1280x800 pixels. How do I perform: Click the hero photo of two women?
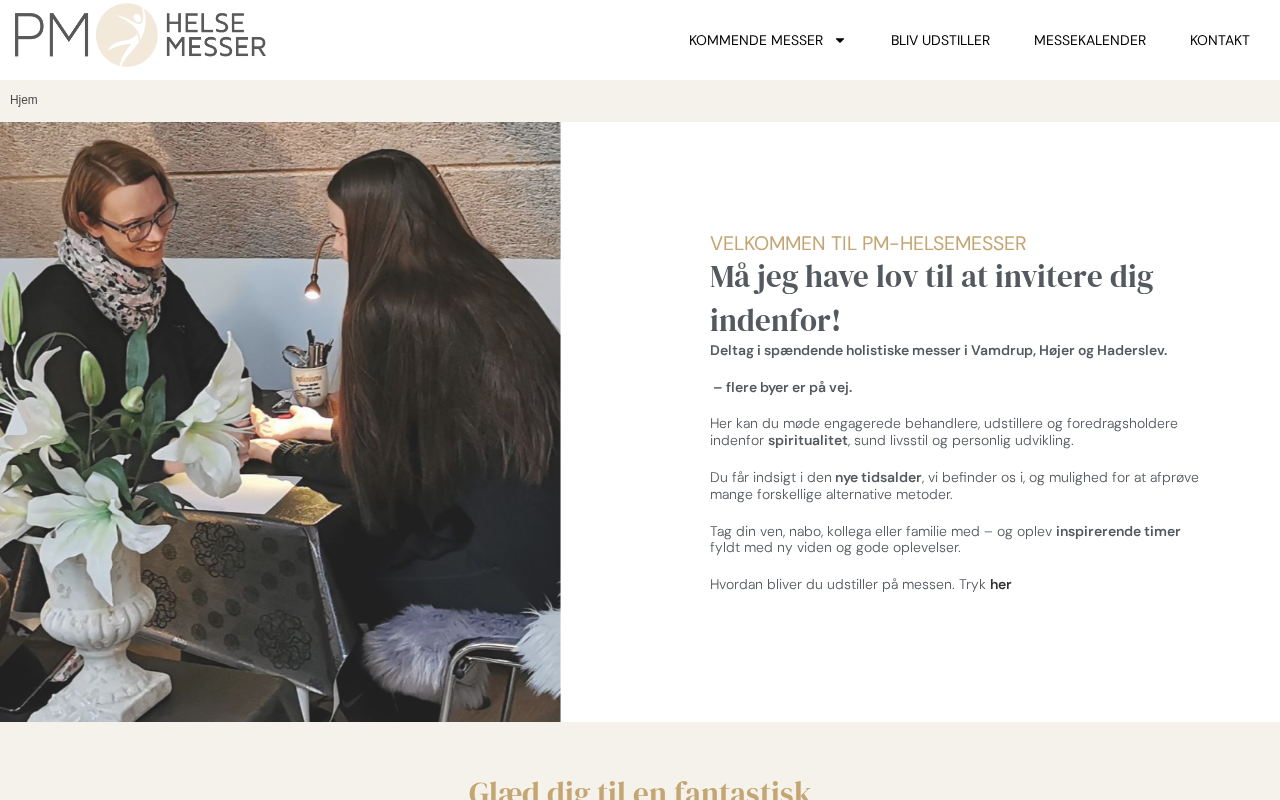(x=280, y=422)
